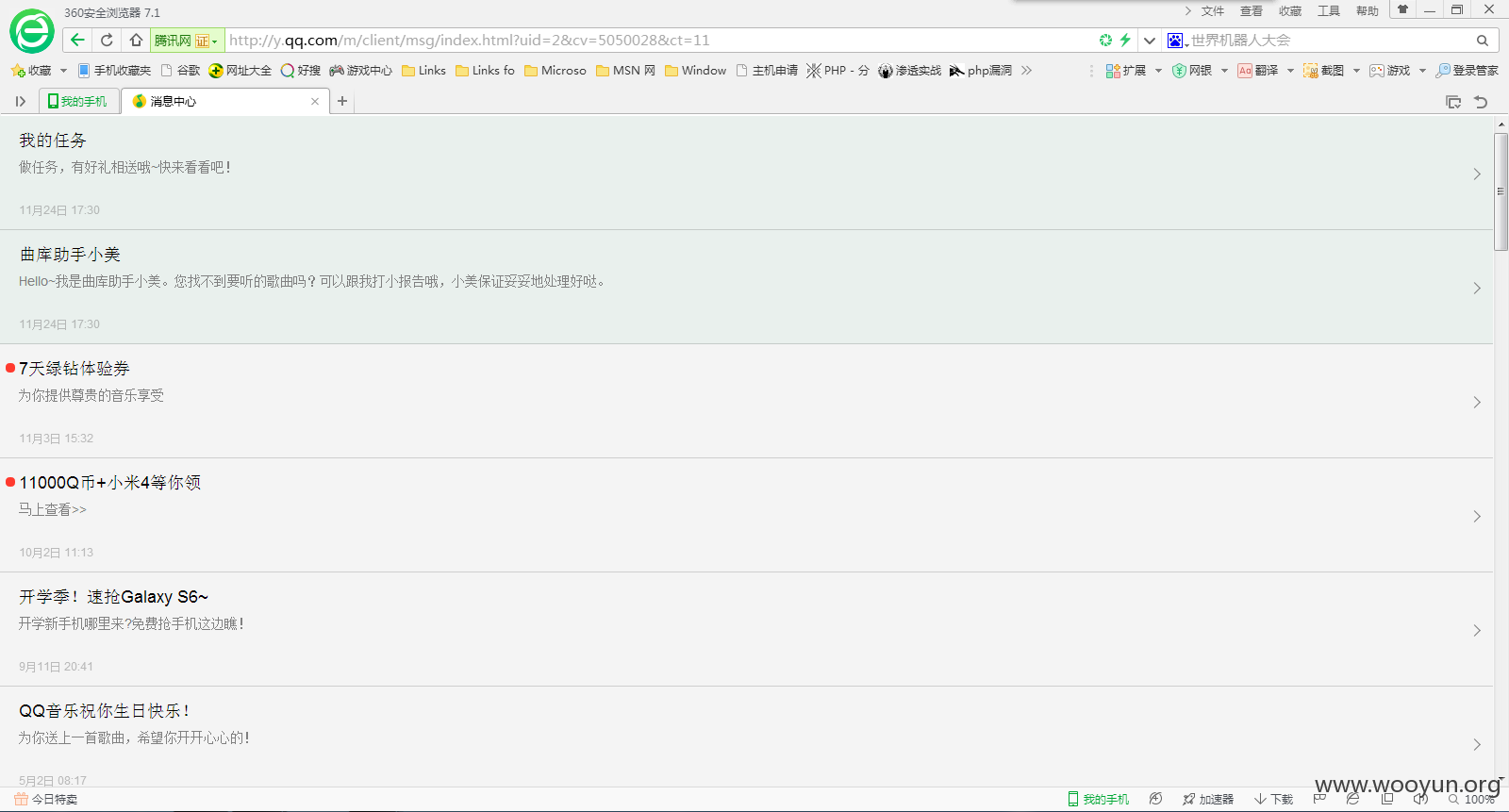
Task: Toggle the sidebar panel arrow icon
Action: click(20, 101)
